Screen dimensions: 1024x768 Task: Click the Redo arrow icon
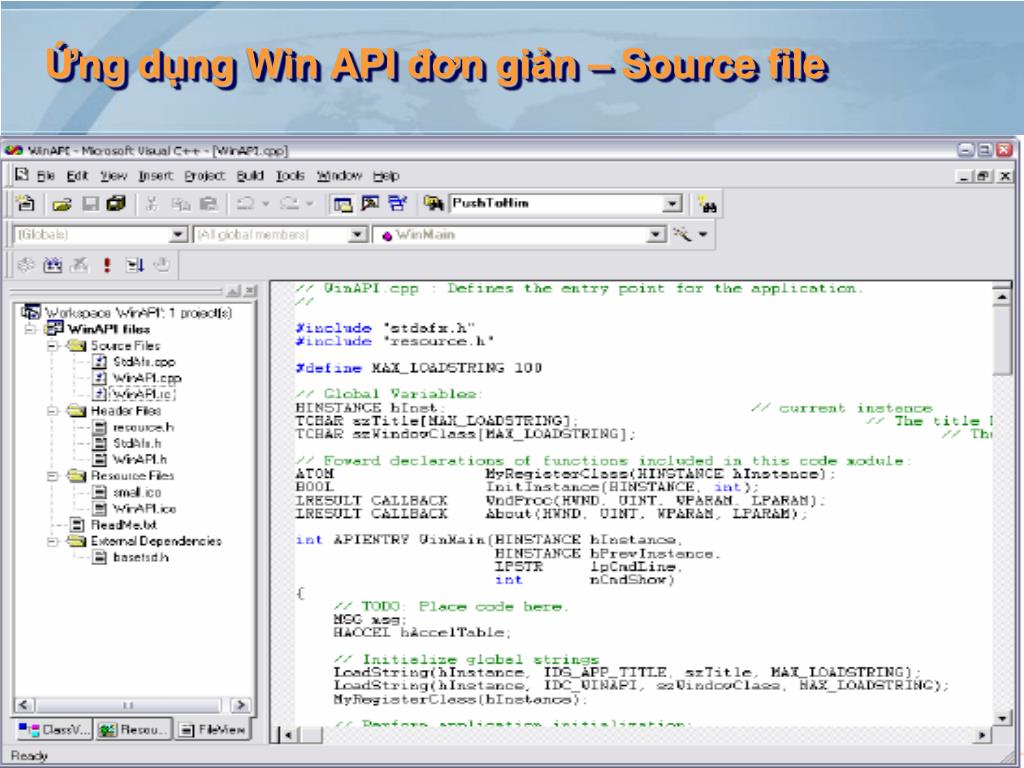point(289,204)
